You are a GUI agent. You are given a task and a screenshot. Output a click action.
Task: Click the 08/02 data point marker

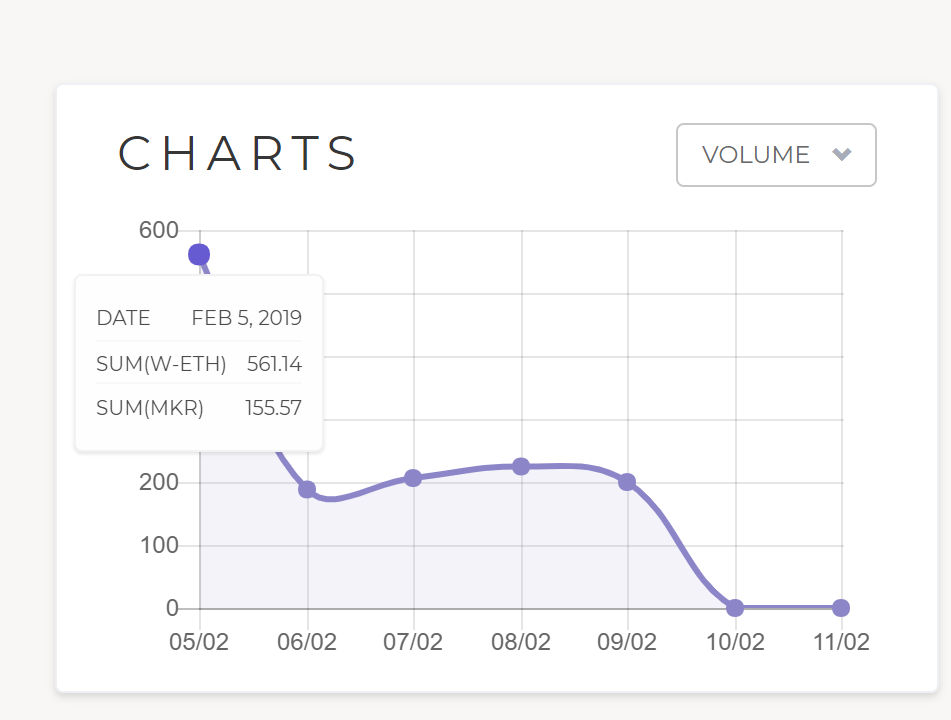(x=521, y=466)
